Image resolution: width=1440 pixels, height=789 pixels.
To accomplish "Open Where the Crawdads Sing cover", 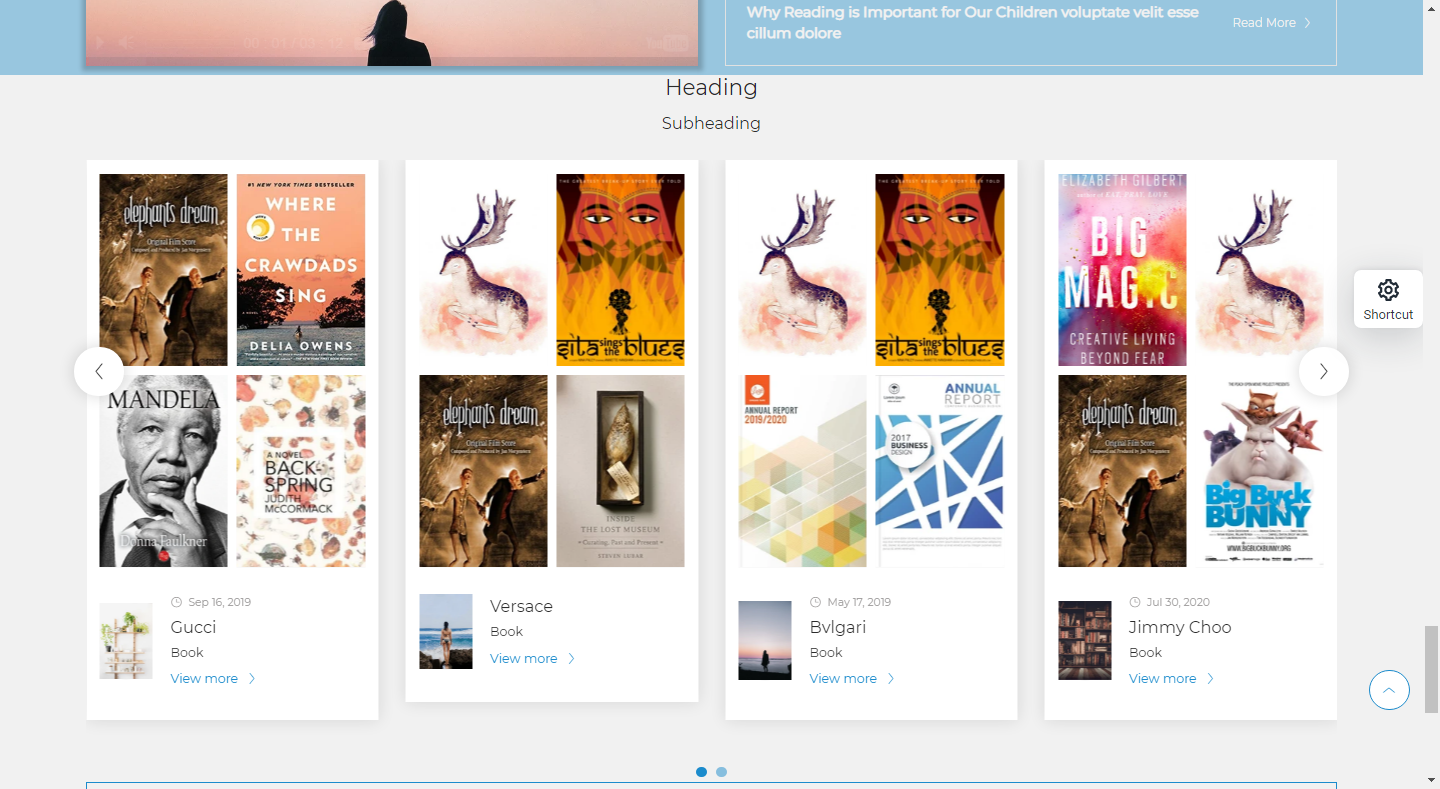I will click(301, 270).
